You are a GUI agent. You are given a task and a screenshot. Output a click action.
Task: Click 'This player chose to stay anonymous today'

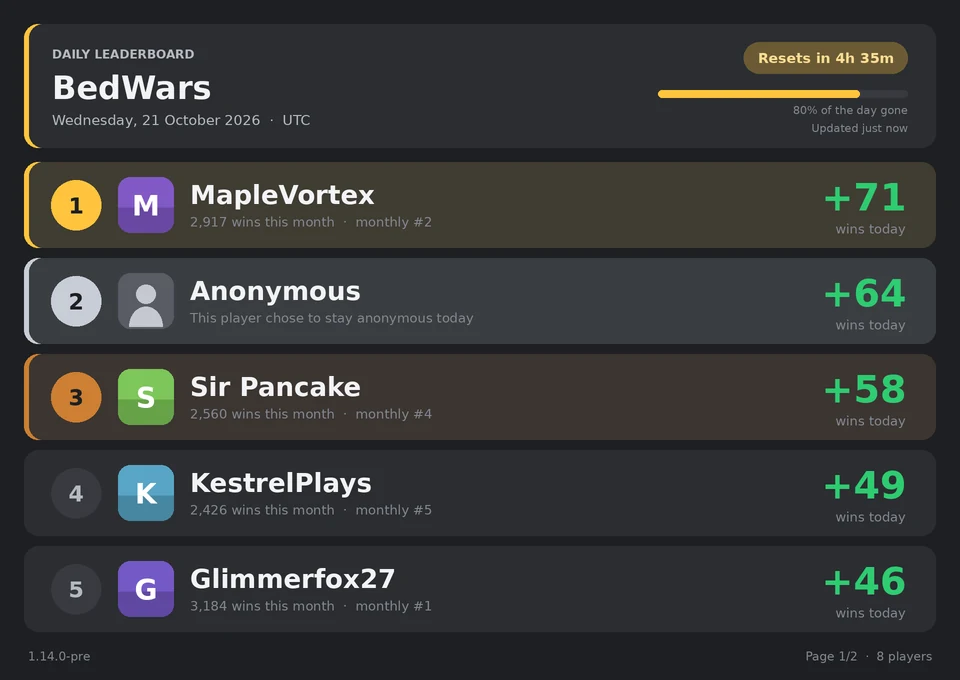tap(331, 318)
